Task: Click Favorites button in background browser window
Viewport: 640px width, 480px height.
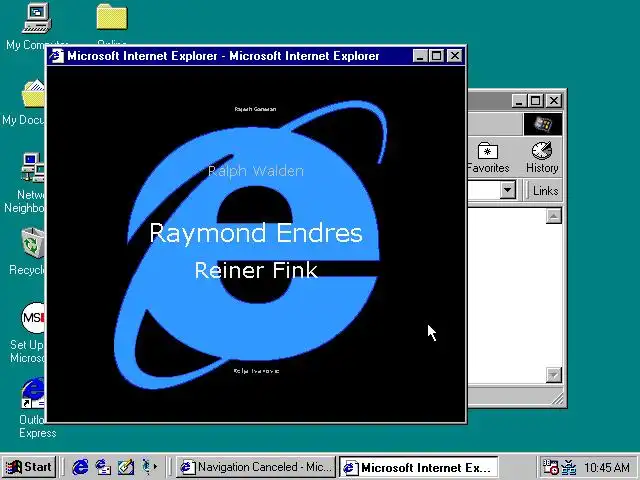Action: [x=488, y=157]
